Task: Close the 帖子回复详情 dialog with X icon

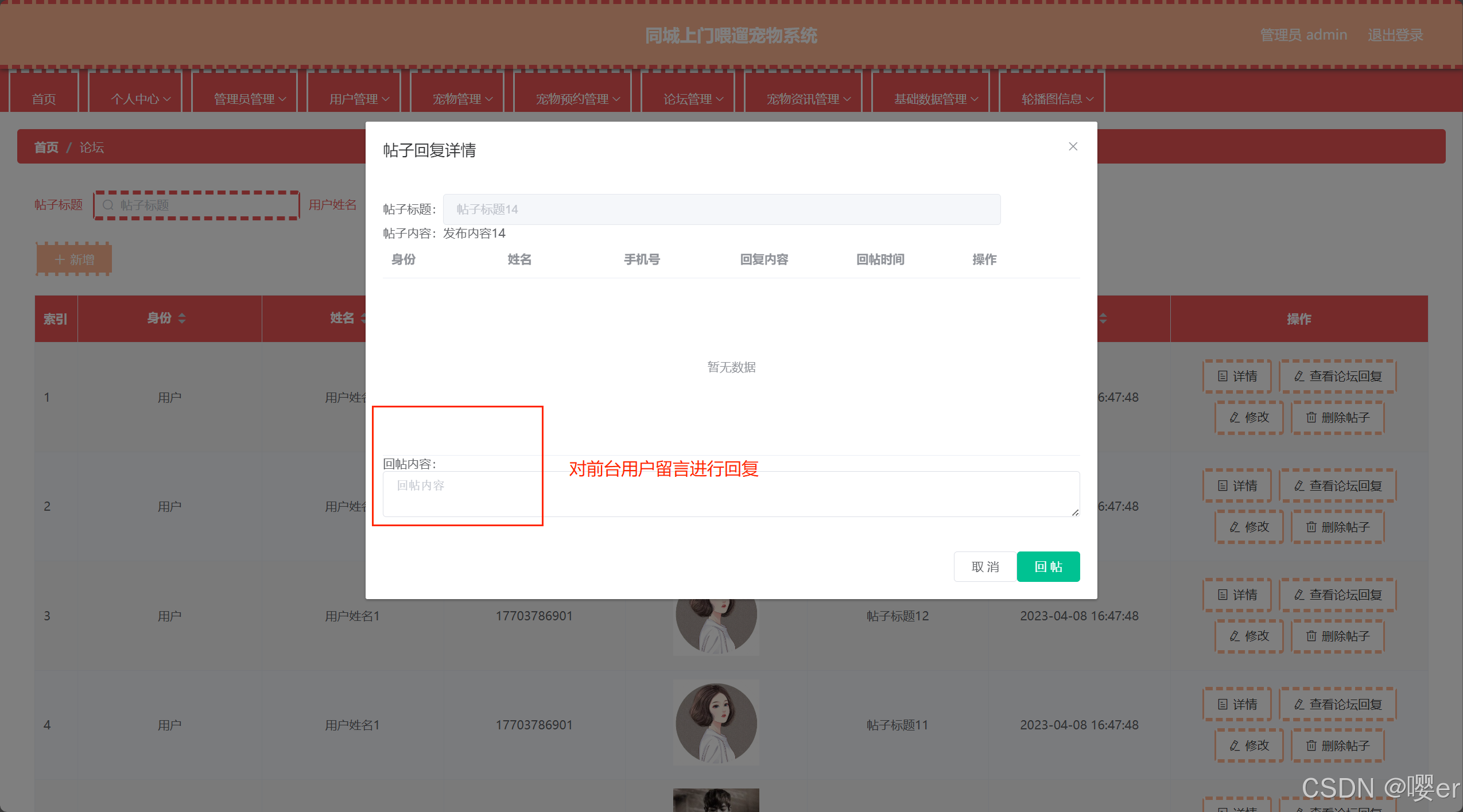Action: click(x=1073, y=146)
